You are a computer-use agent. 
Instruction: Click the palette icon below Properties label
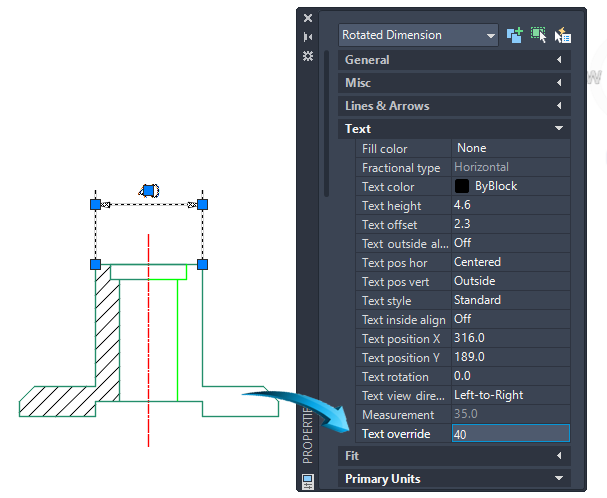tap(308, 481)
